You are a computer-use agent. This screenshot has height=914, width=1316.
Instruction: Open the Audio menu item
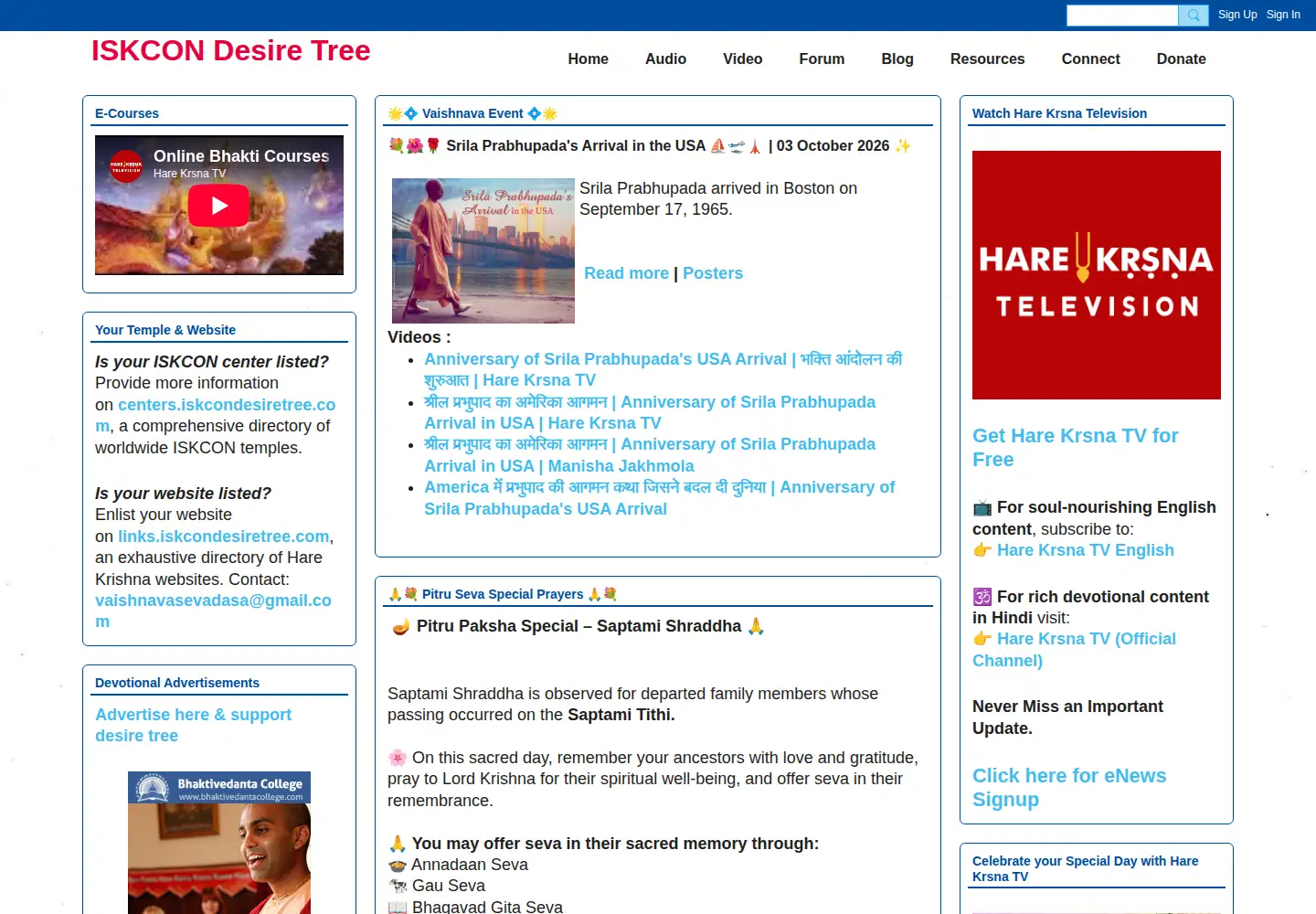(x=665, y=58)
